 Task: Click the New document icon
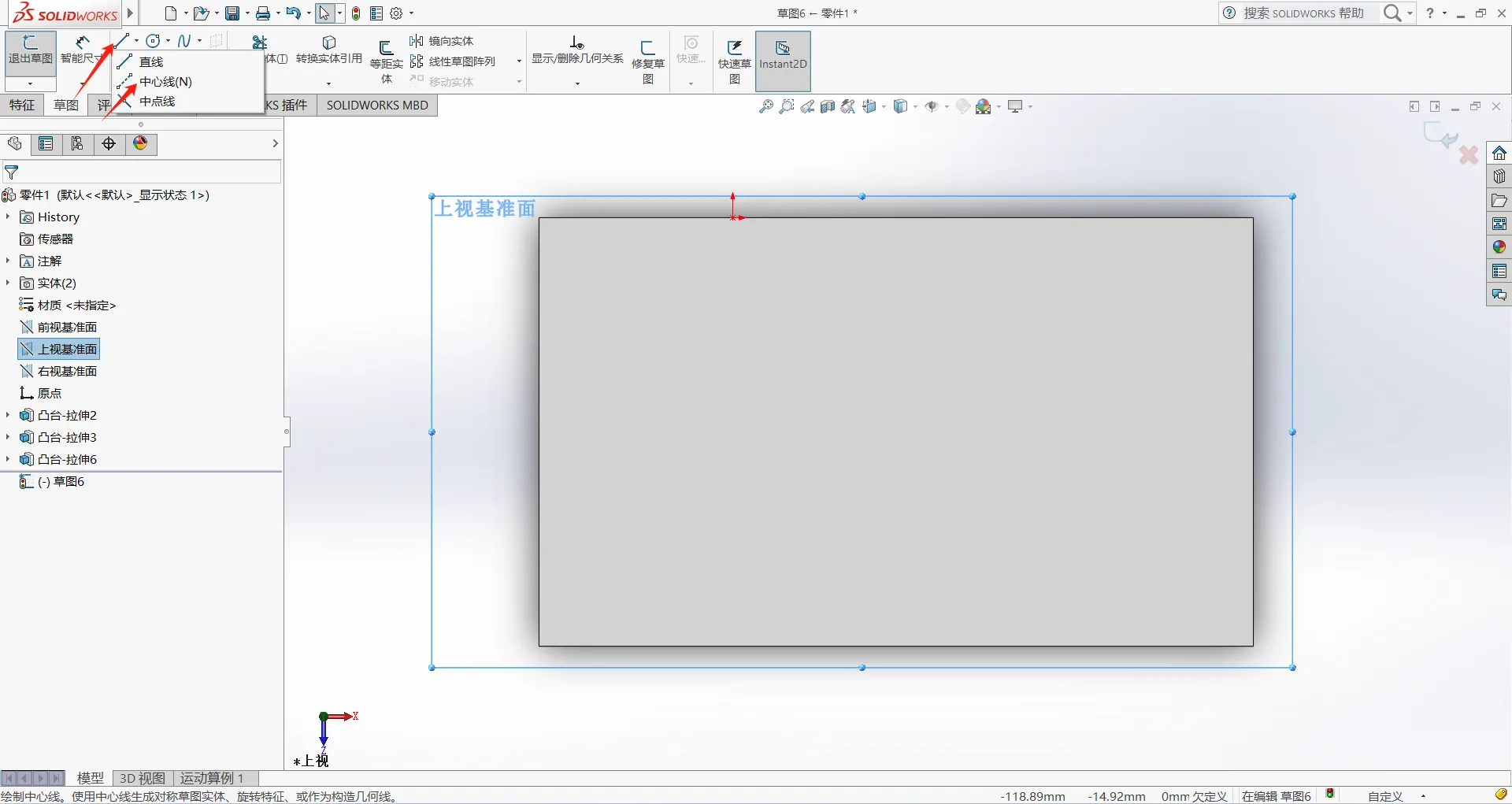tap(171, 13)
